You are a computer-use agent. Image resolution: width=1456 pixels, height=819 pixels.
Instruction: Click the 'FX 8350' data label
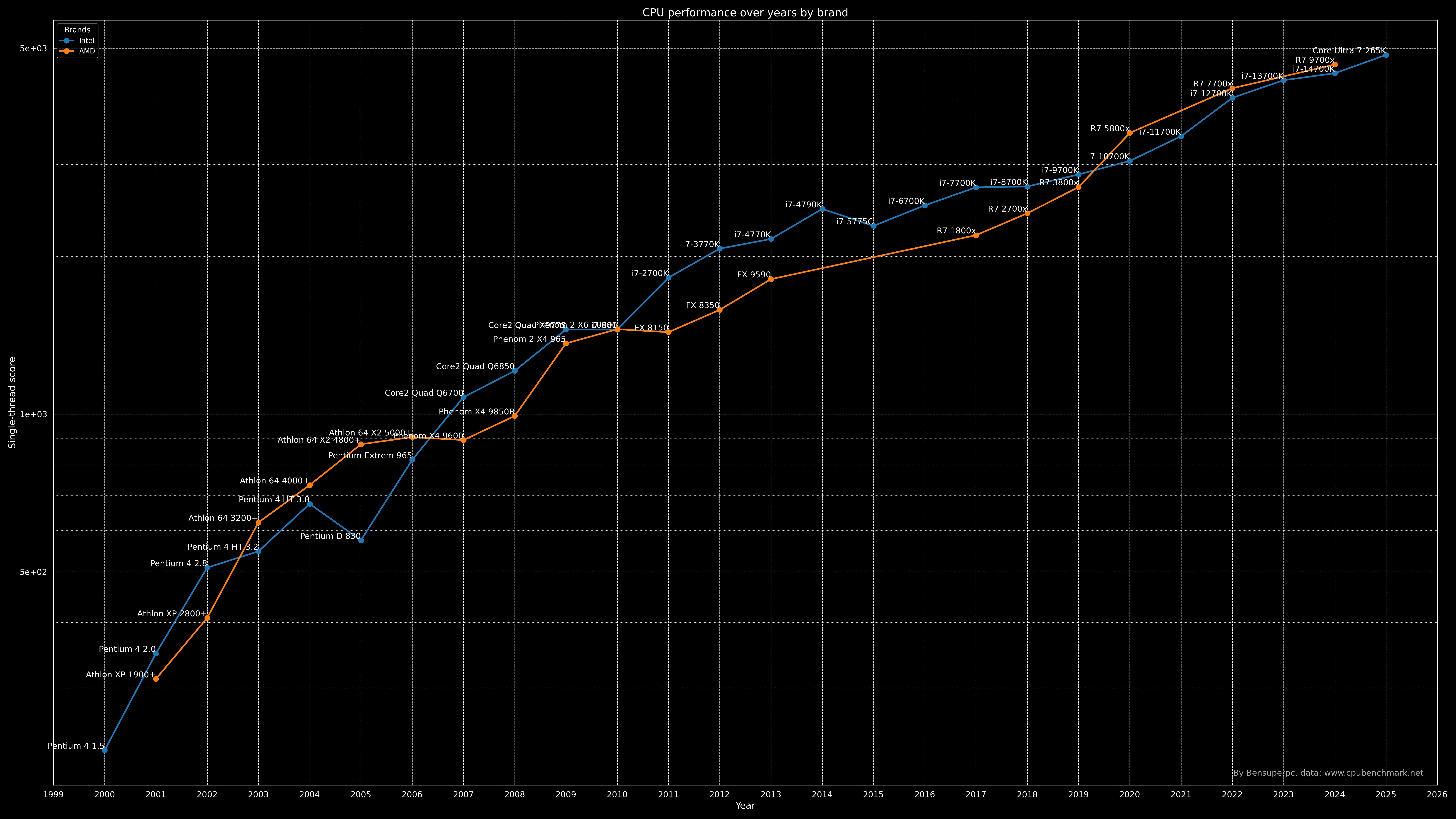(x=703, y=306)
